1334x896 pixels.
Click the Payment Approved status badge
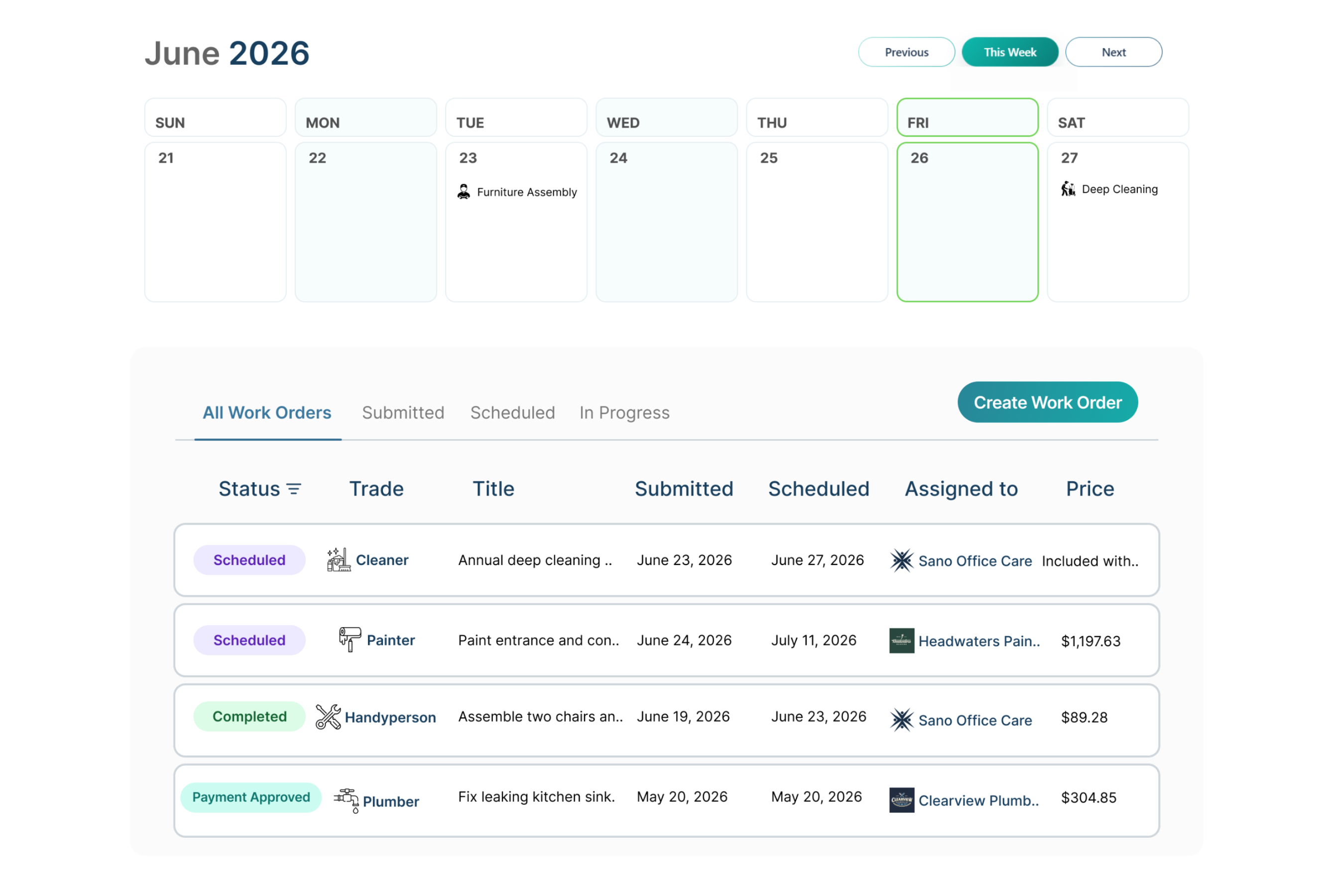point(250,796)
